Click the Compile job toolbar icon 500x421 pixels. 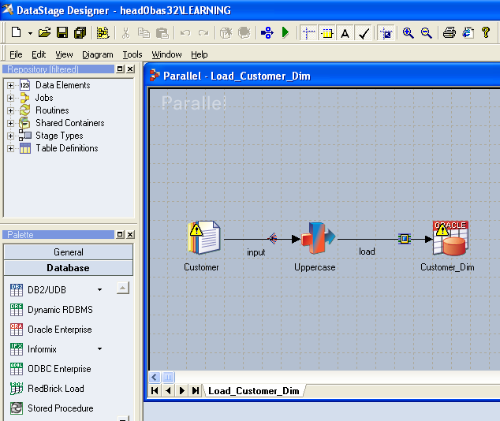(267, 33)
